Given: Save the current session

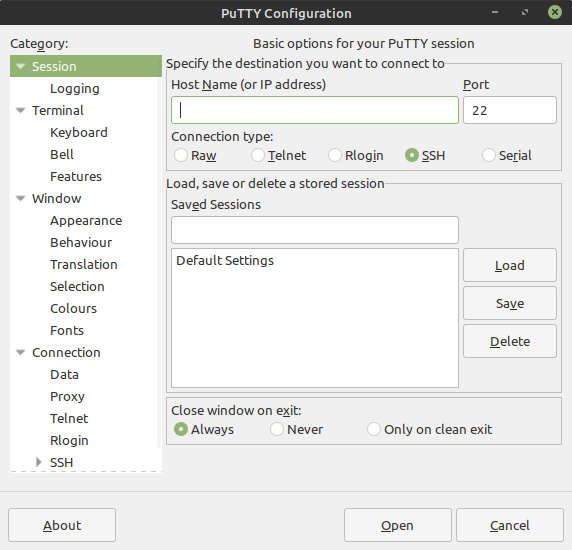Looking at the screenshot, I should tap(510, 303).
